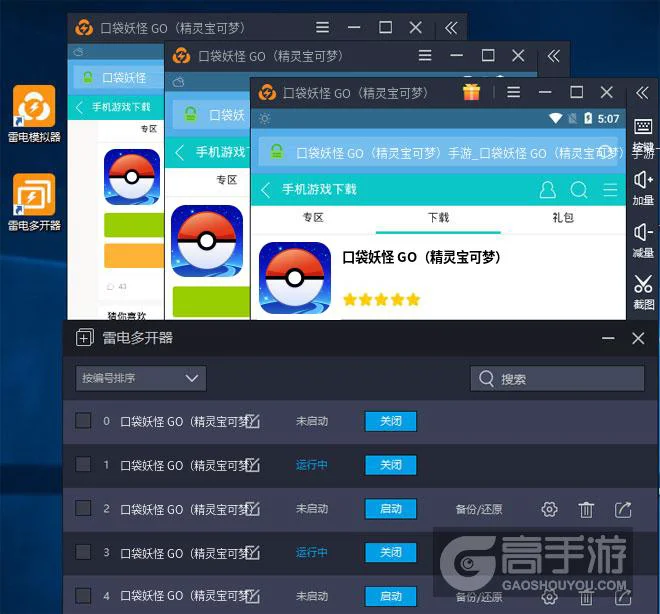Click the 运行中 status of instance 1
The width and height of the screenshot is (660, 614).
(311, 465)
